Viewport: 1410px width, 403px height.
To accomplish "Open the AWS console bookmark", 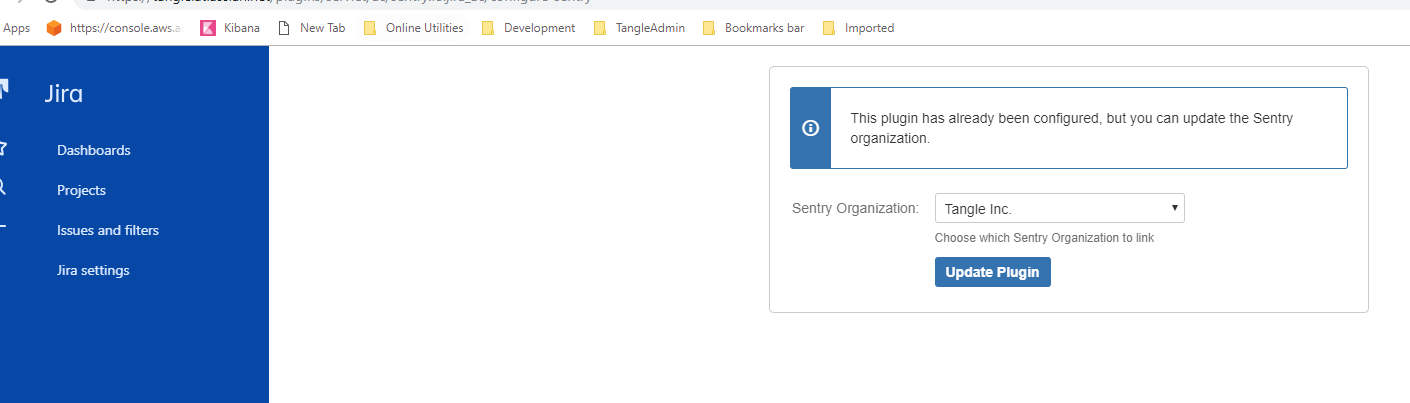I will (x=114, y=28).
